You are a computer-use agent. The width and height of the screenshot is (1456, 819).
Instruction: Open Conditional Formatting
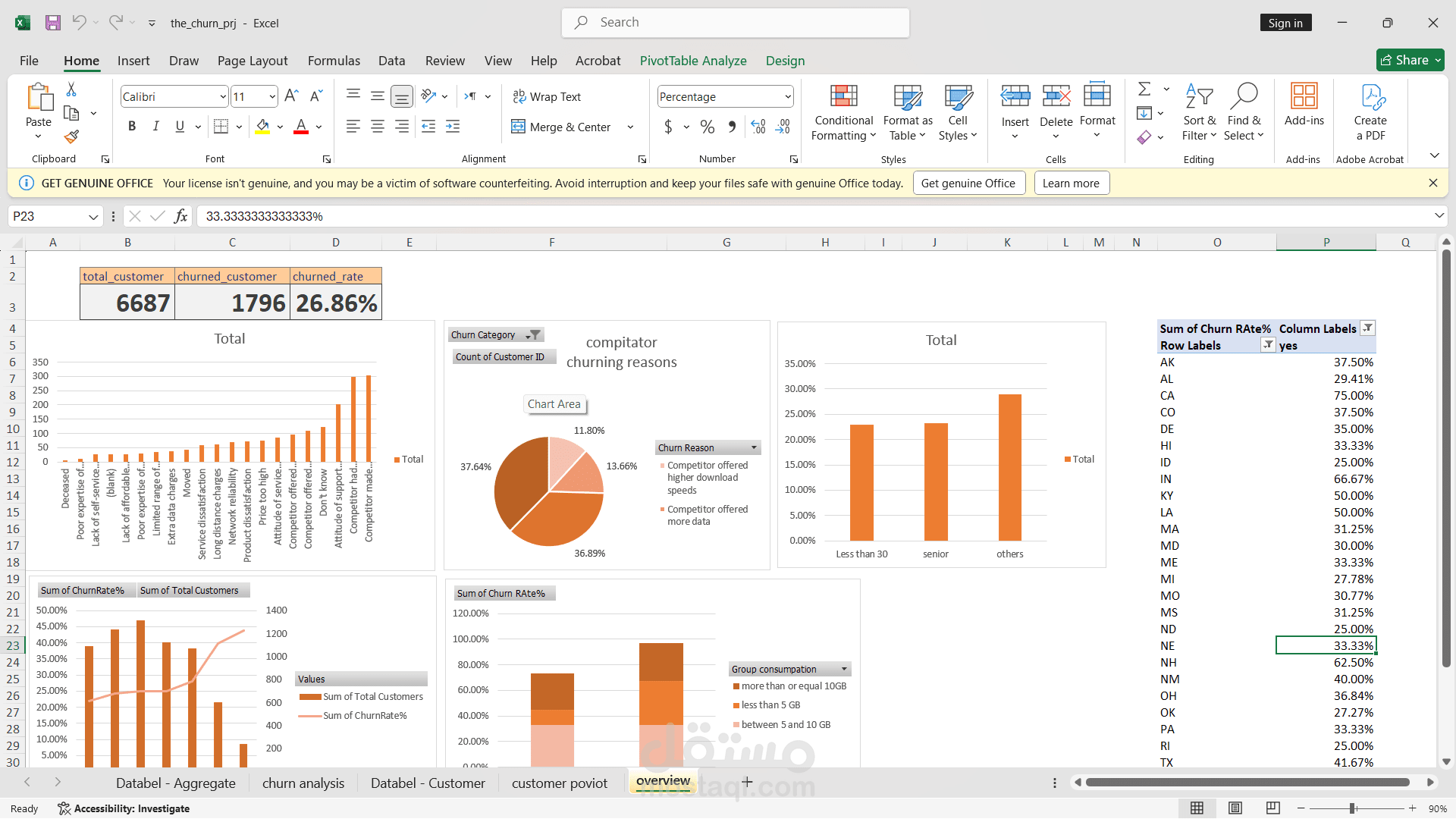click(843, 112)
